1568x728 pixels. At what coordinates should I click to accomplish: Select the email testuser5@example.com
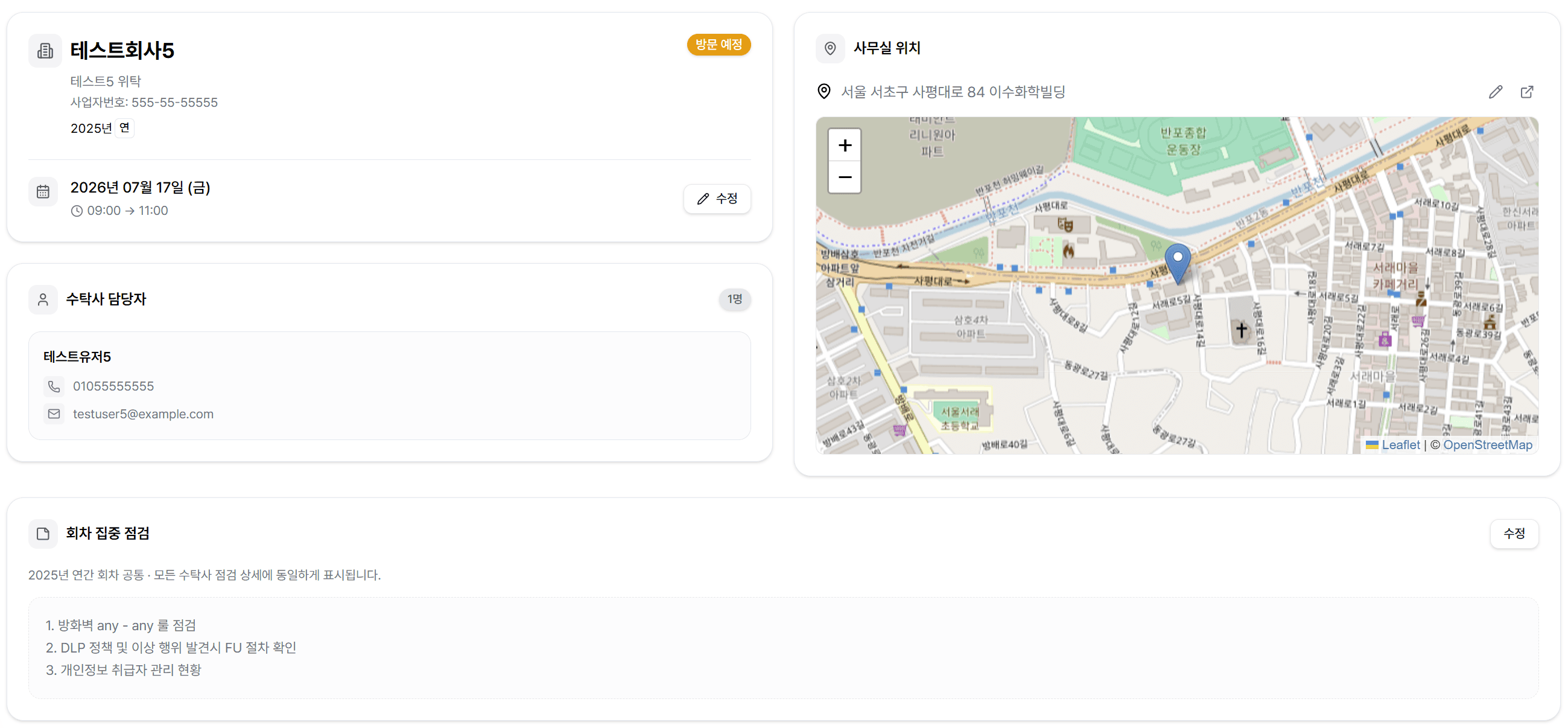(143, 414)
